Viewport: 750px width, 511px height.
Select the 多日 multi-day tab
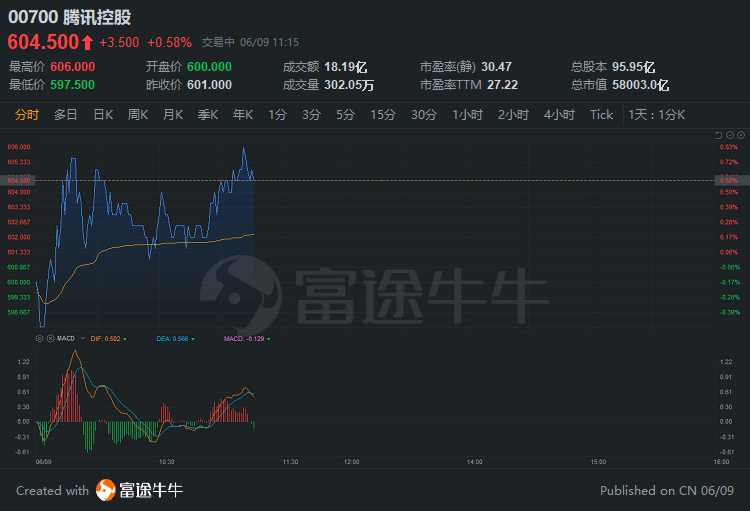tap(65, 115)
